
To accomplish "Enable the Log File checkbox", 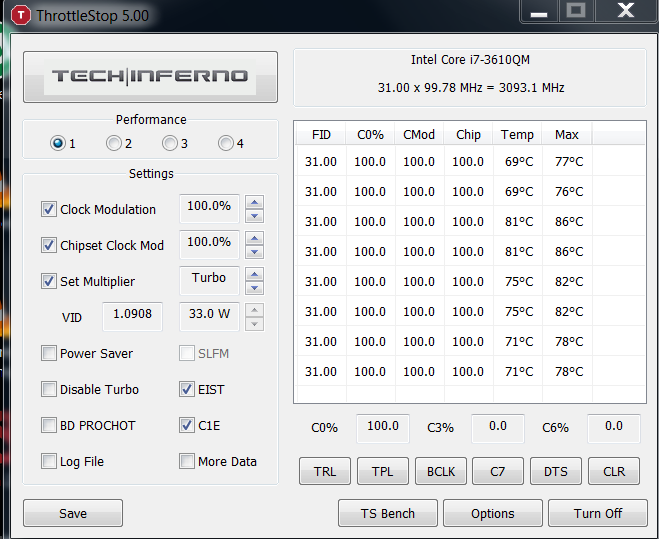I will click(49, 461).
